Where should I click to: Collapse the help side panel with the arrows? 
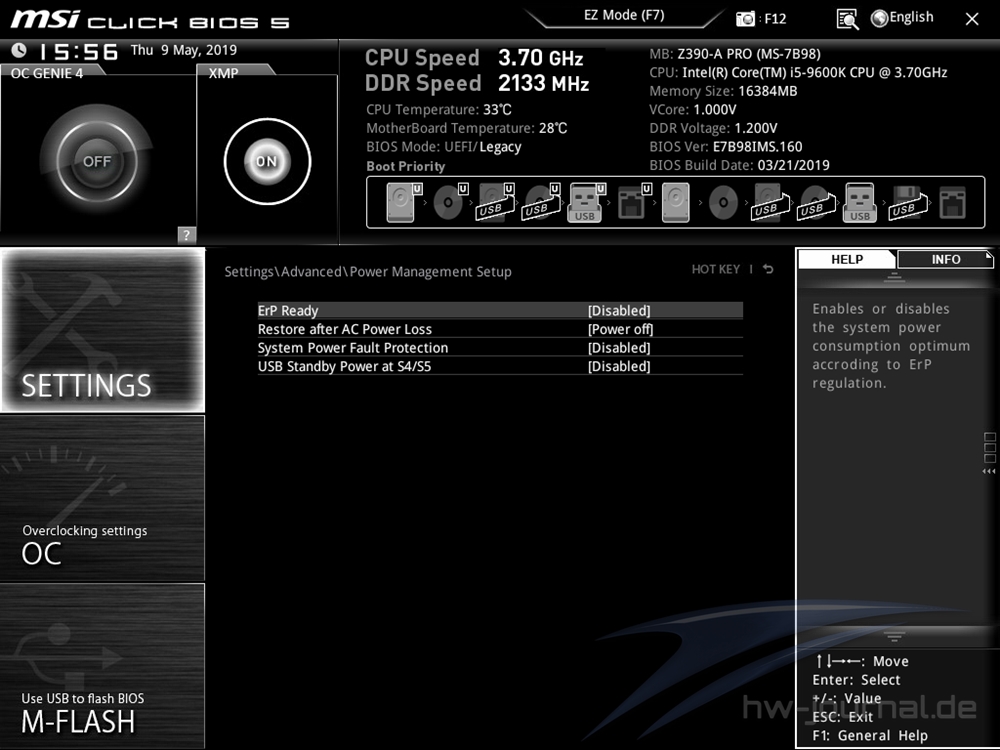[x=989, y=472]
